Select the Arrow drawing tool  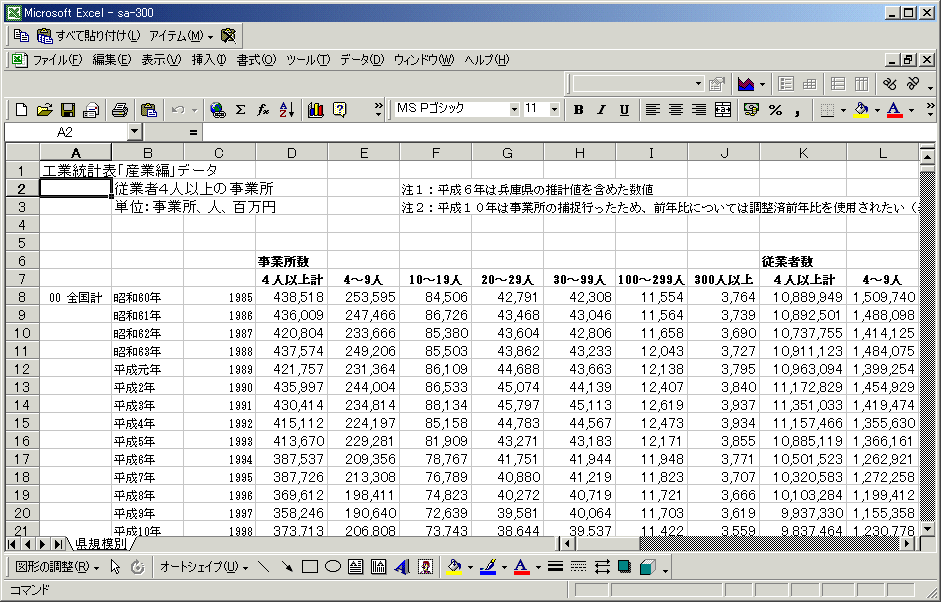[x=287, y=567]
